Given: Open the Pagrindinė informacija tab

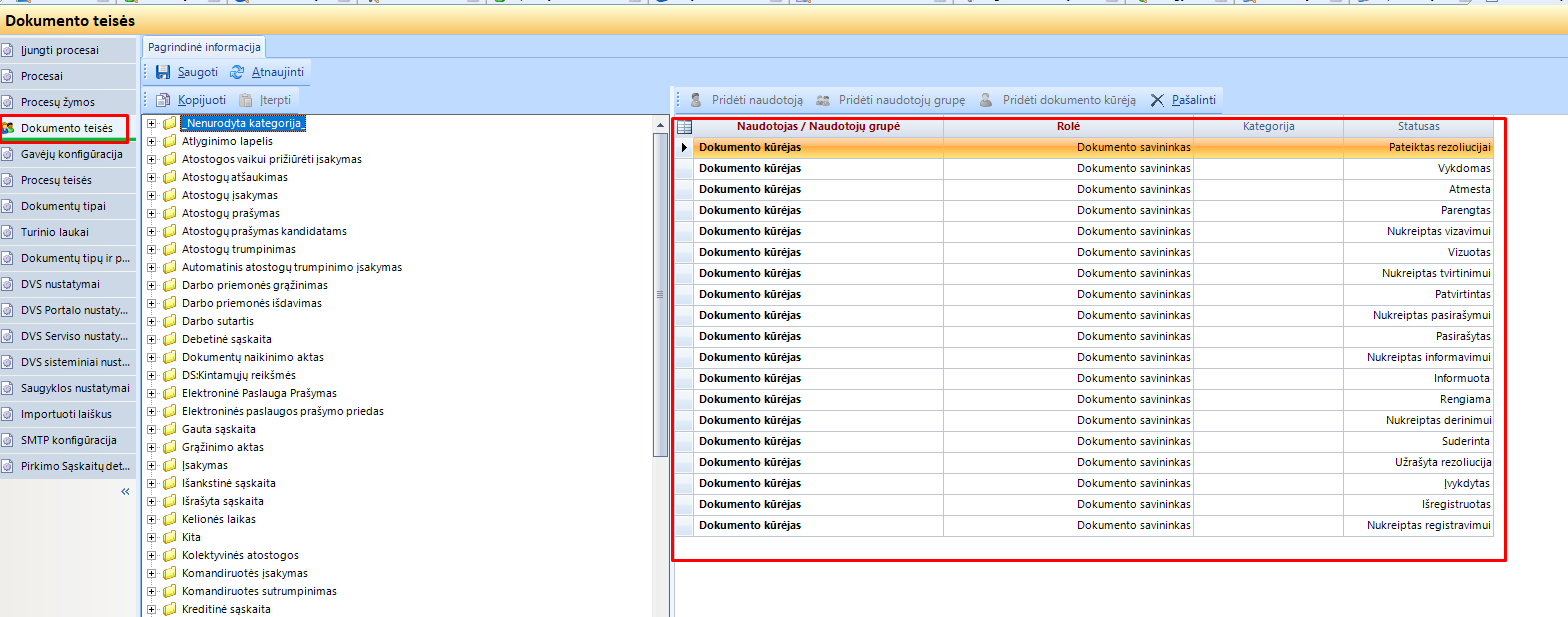Looking at the screenshot, I should (204, 47).
